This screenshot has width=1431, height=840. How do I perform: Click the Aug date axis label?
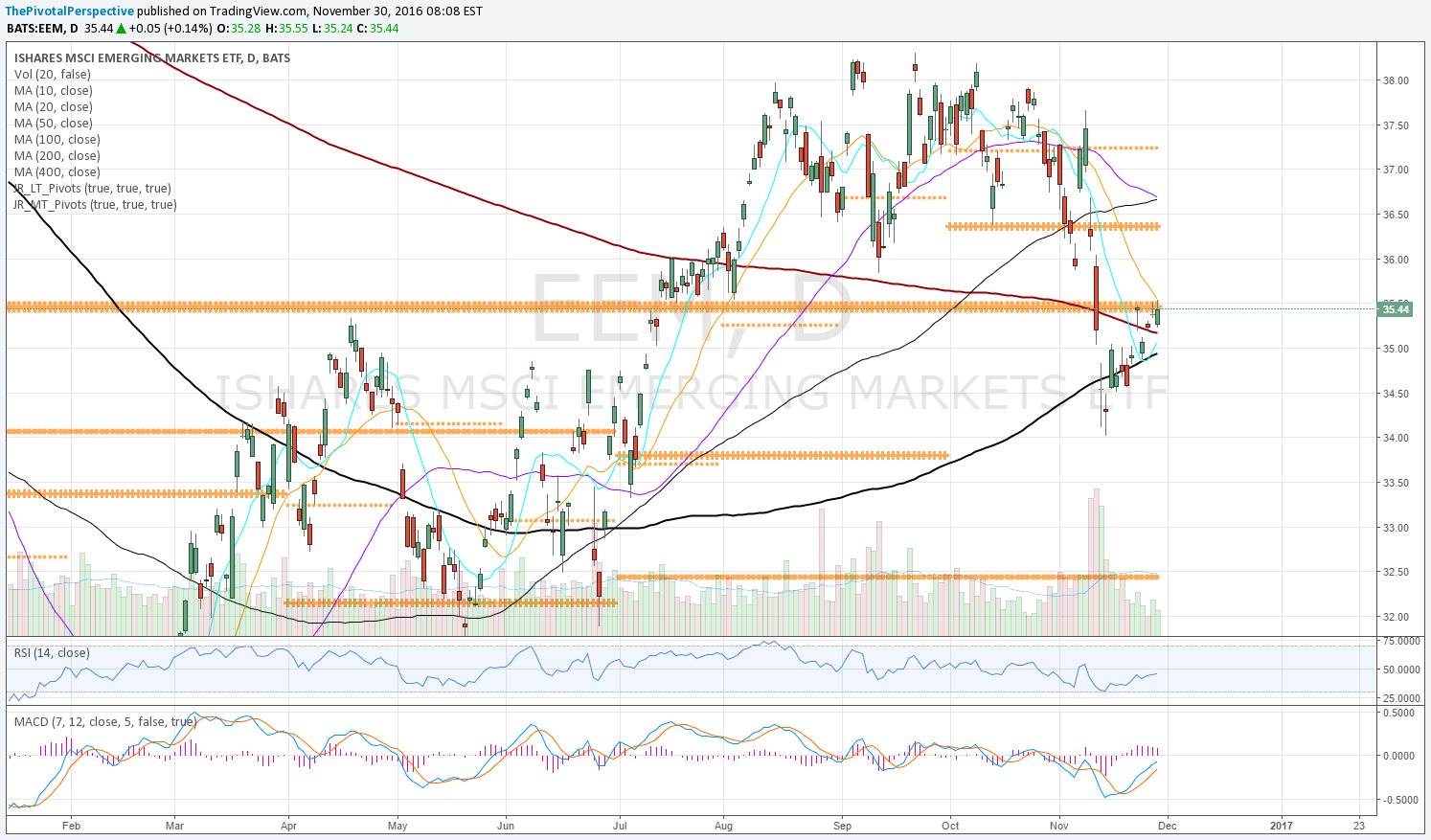pos(724,825)
